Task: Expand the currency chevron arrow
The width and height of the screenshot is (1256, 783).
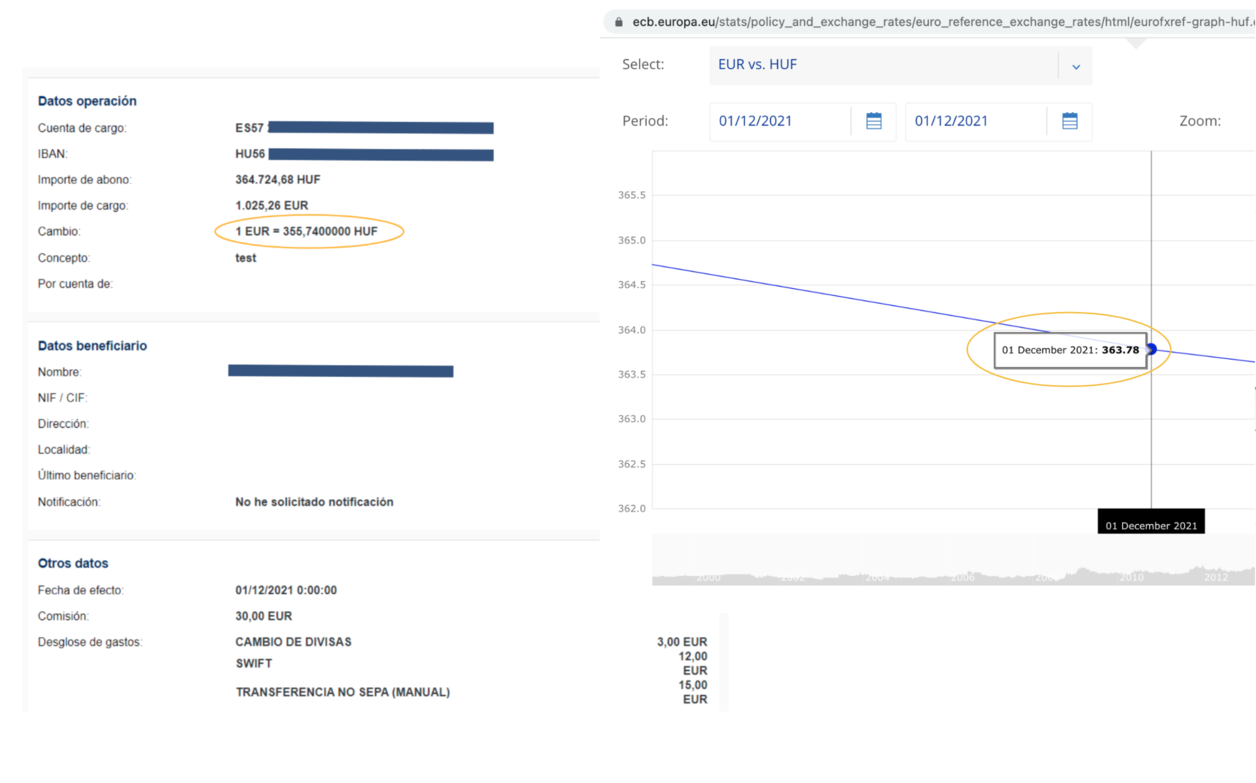Action: pyautogui.click(x=1076, y=66)
